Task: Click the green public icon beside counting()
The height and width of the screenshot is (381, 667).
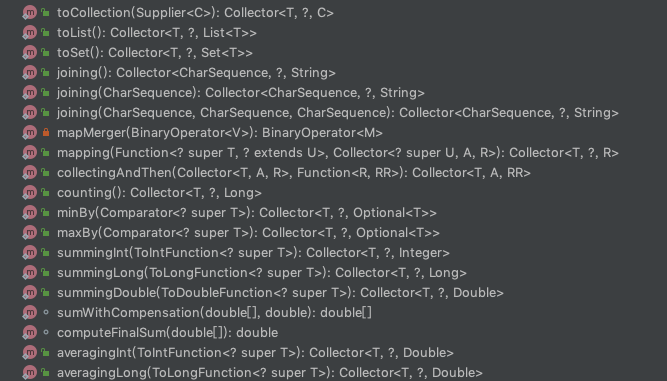Action: tap(46, 193)
